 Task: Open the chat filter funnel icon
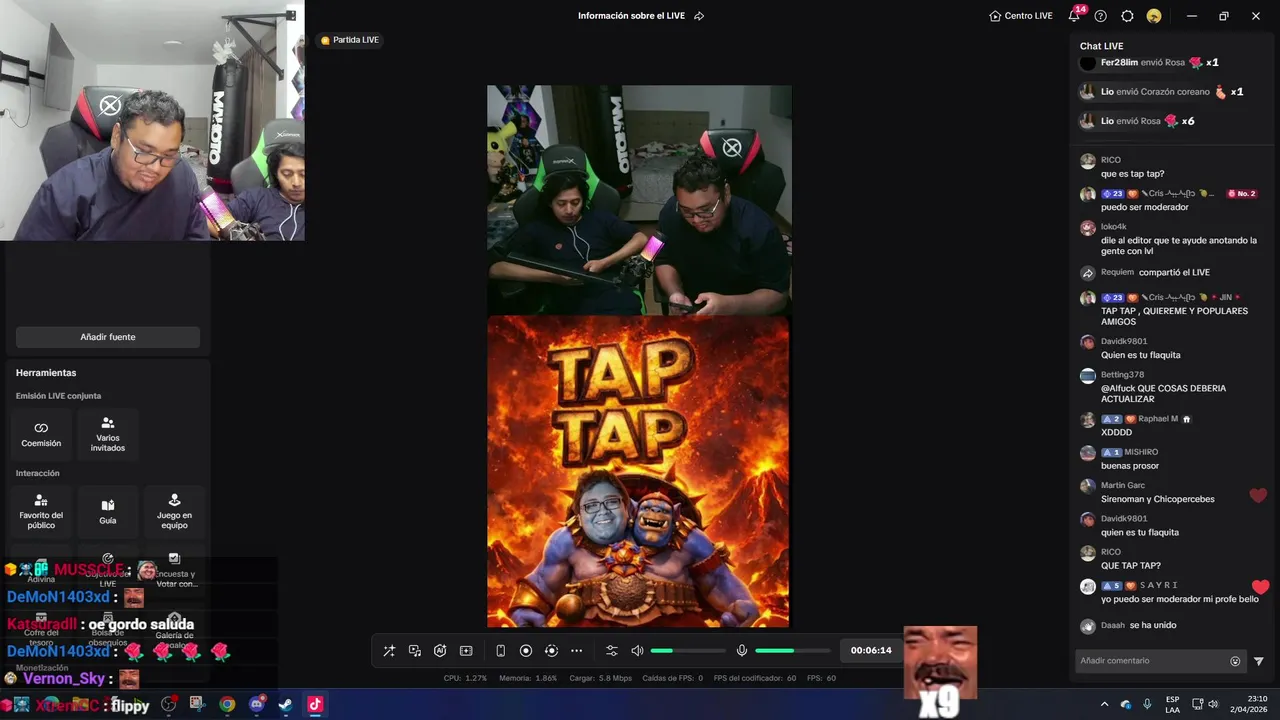(1259, 661)
